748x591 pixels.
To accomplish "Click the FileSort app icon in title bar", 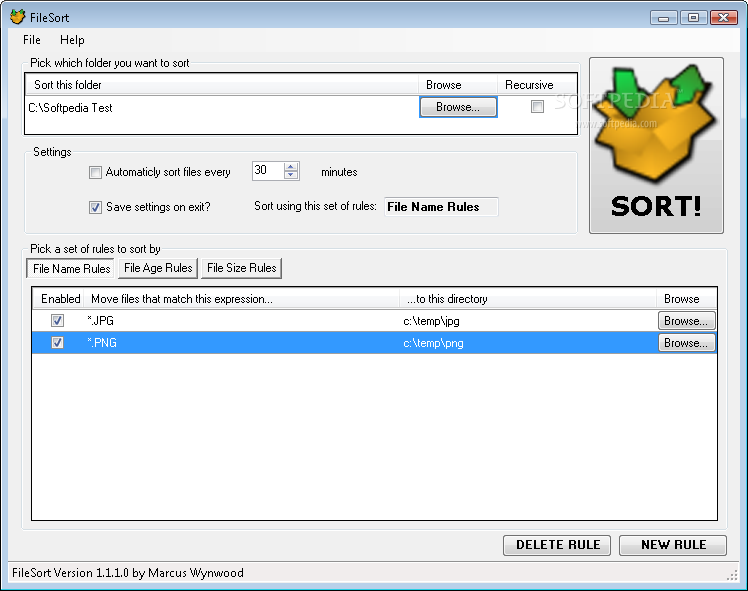I will pyautogui.click(x=18, y=17).
